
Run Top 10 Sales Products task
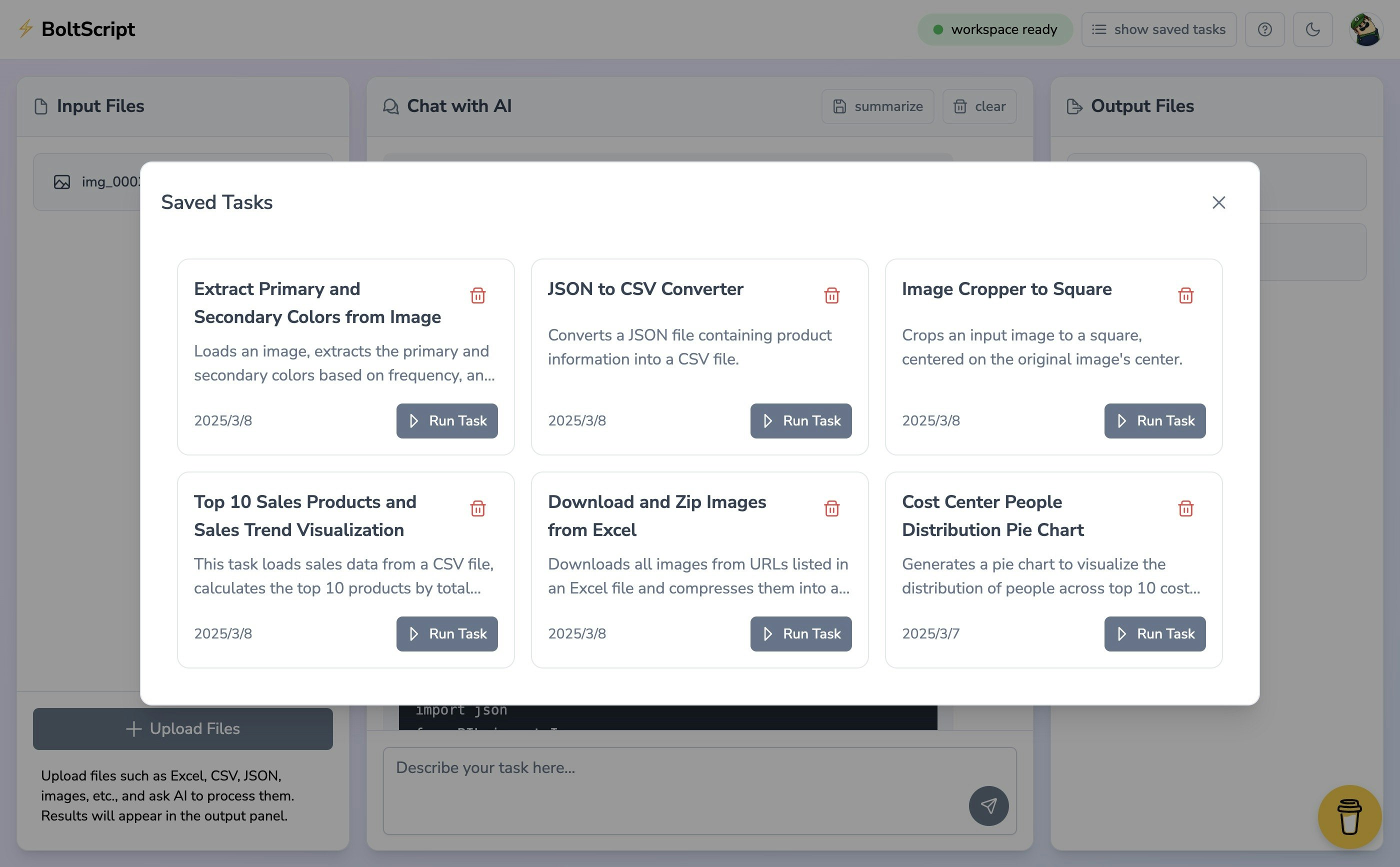coord(446,633)
